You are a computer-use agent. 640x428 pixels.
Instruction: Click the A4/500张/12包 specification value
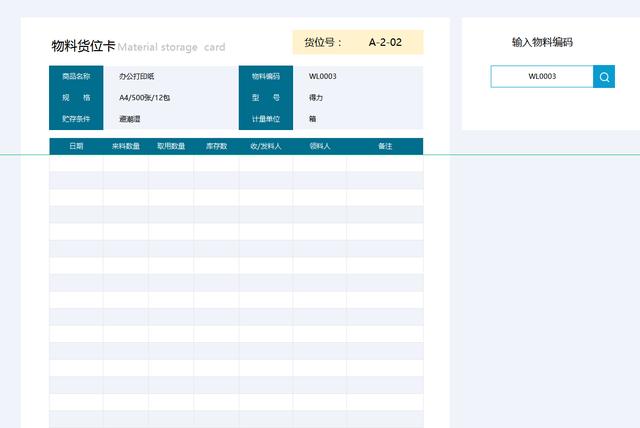pyautogui.click(x=145, y=98)
